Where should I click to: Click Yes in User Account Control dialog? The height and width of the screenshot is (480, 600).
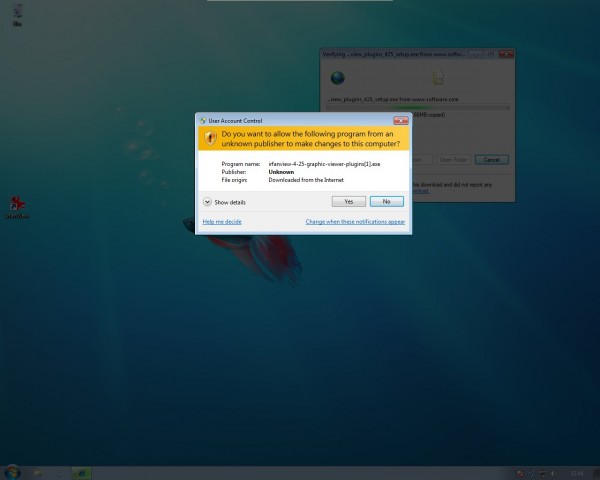coord(349,201)
